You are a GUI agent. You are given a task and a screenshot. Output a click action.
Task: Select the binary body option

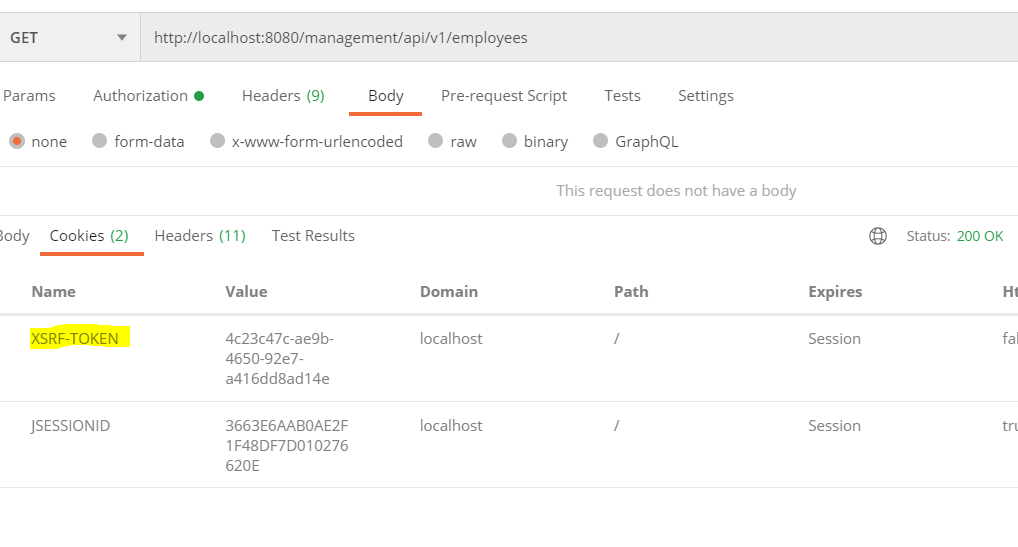click(x=510, y=142)
